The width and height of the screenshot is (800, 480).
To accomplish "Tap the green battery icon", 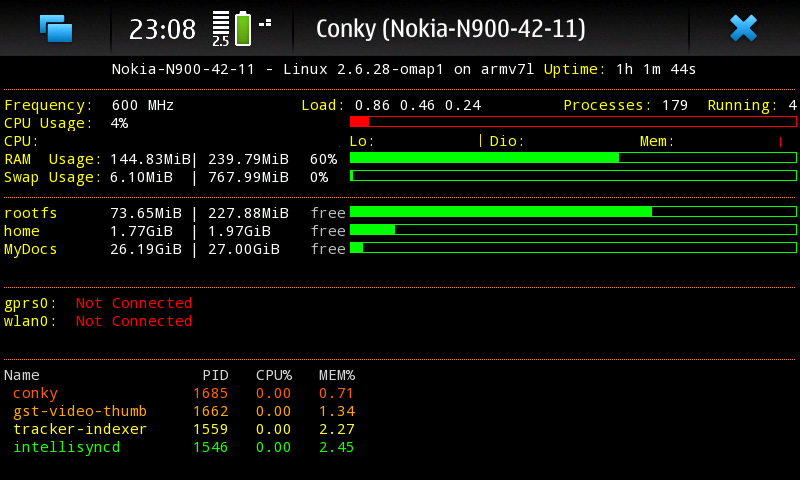I will click(x=243, y=29).
